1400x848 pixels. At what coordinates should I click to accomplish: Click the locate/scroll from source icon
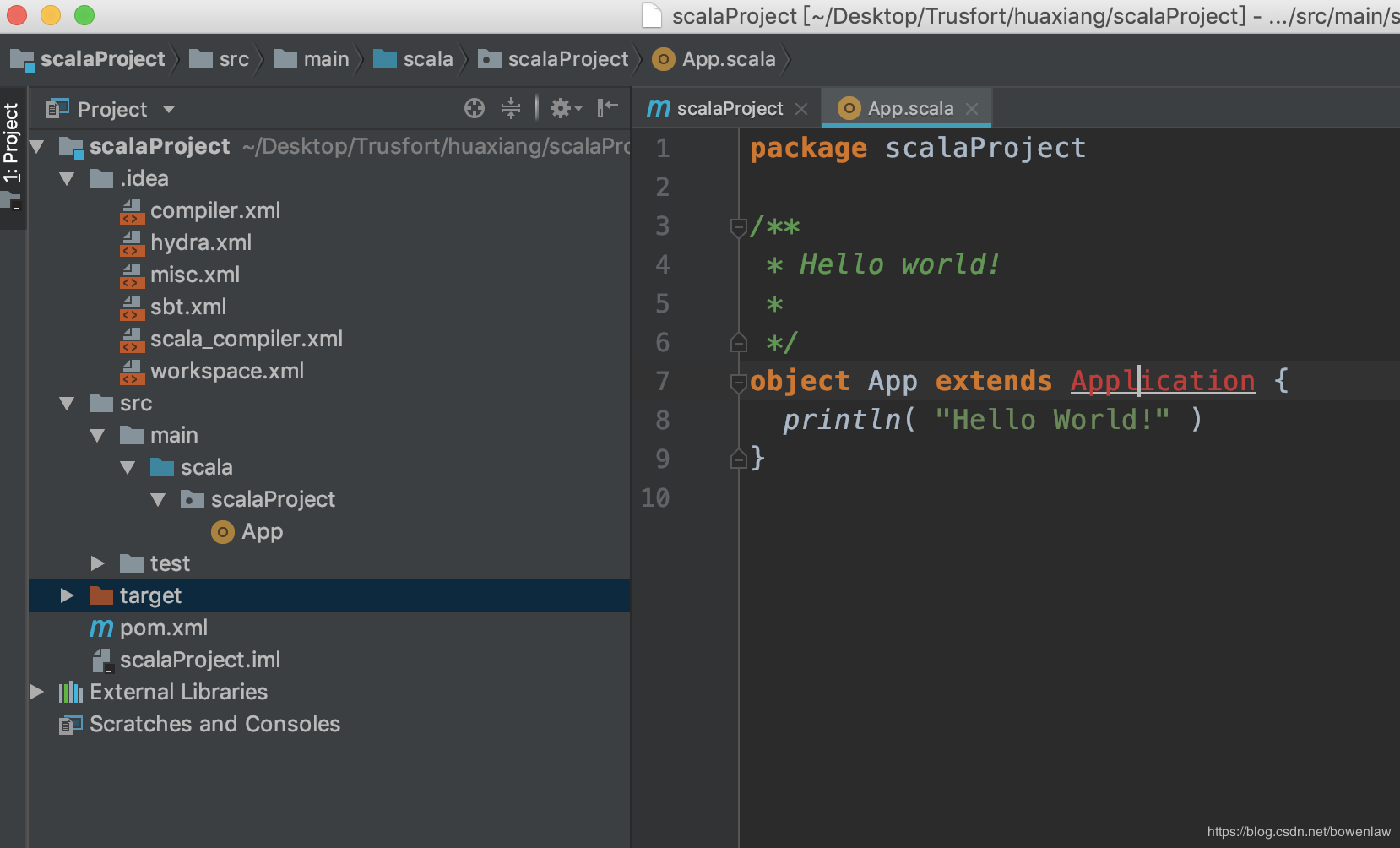475,108
